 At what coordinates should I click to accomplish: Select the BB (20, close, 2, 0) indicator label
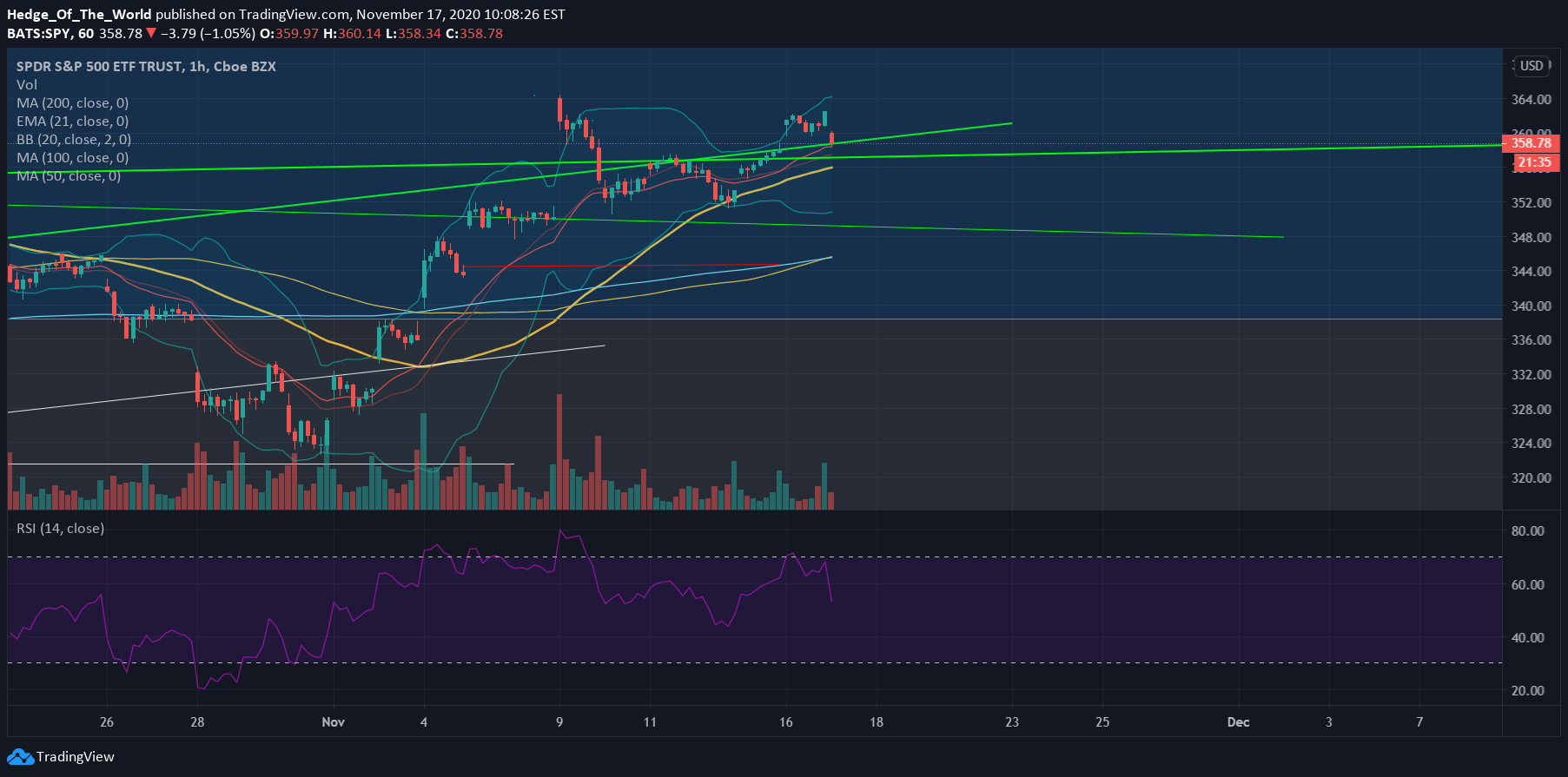(x=74, y=140)
